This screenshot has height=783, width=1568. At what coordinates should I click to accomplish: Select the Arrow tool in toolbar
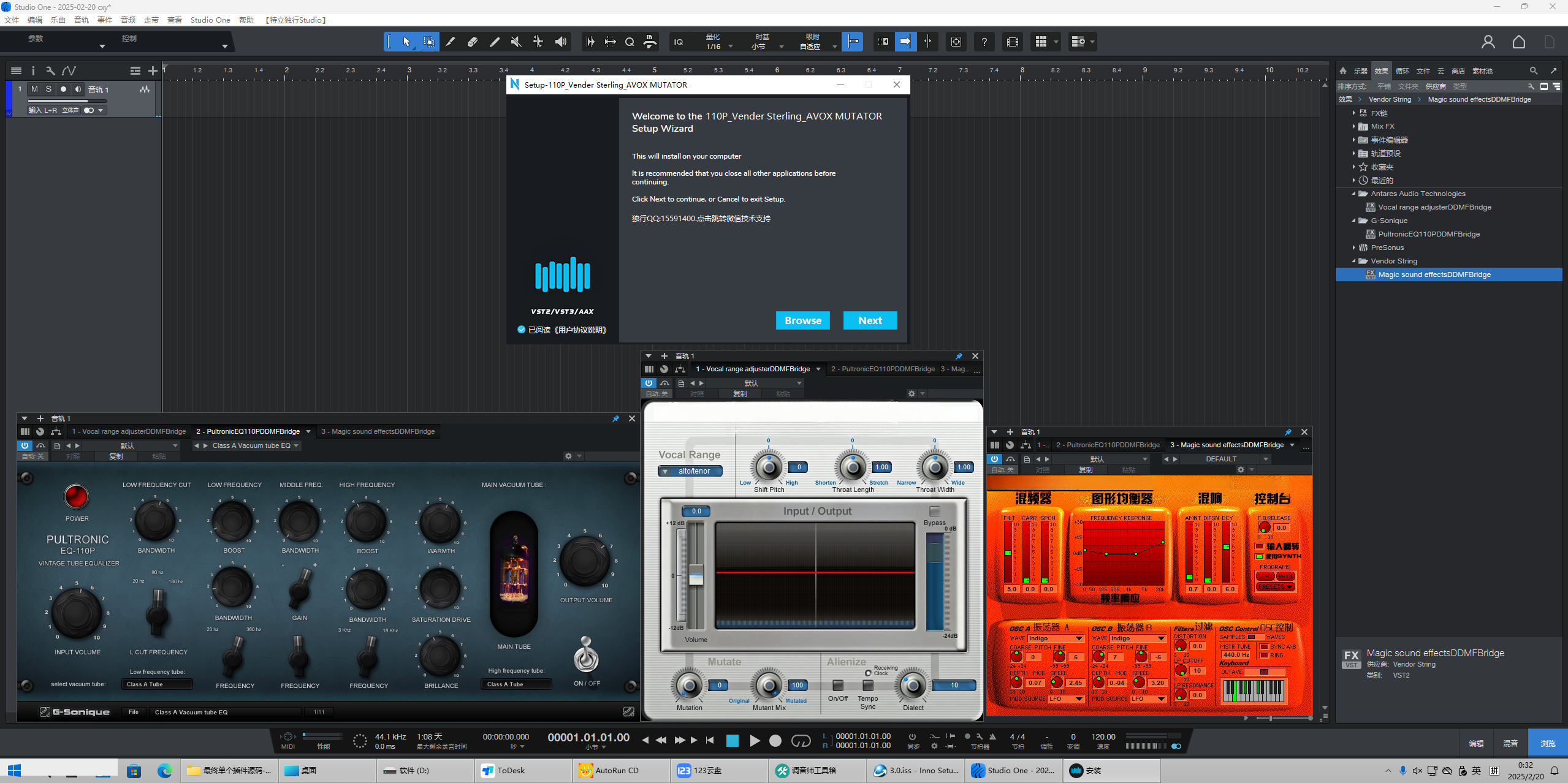click(x=406, y=42)
